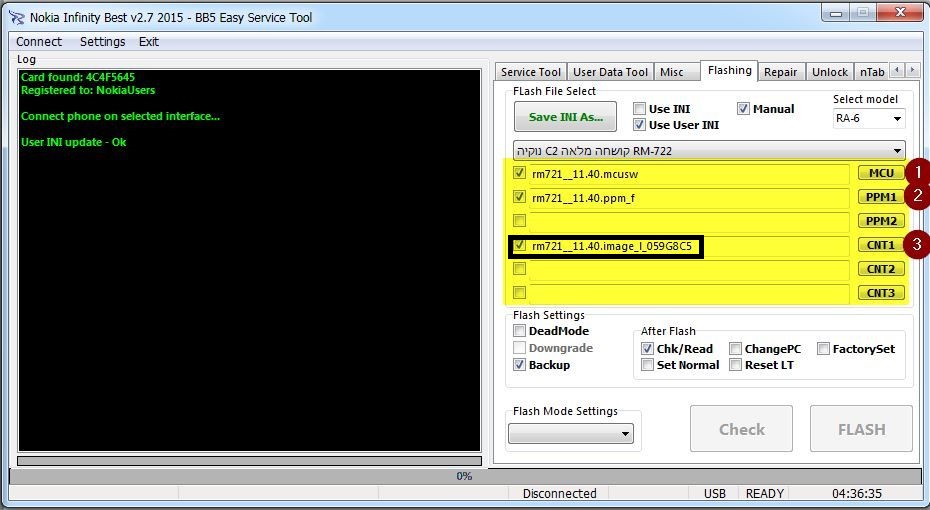930x510 pixels.
Task: Click the CNT2 file browse button
Action: point(881,269)
